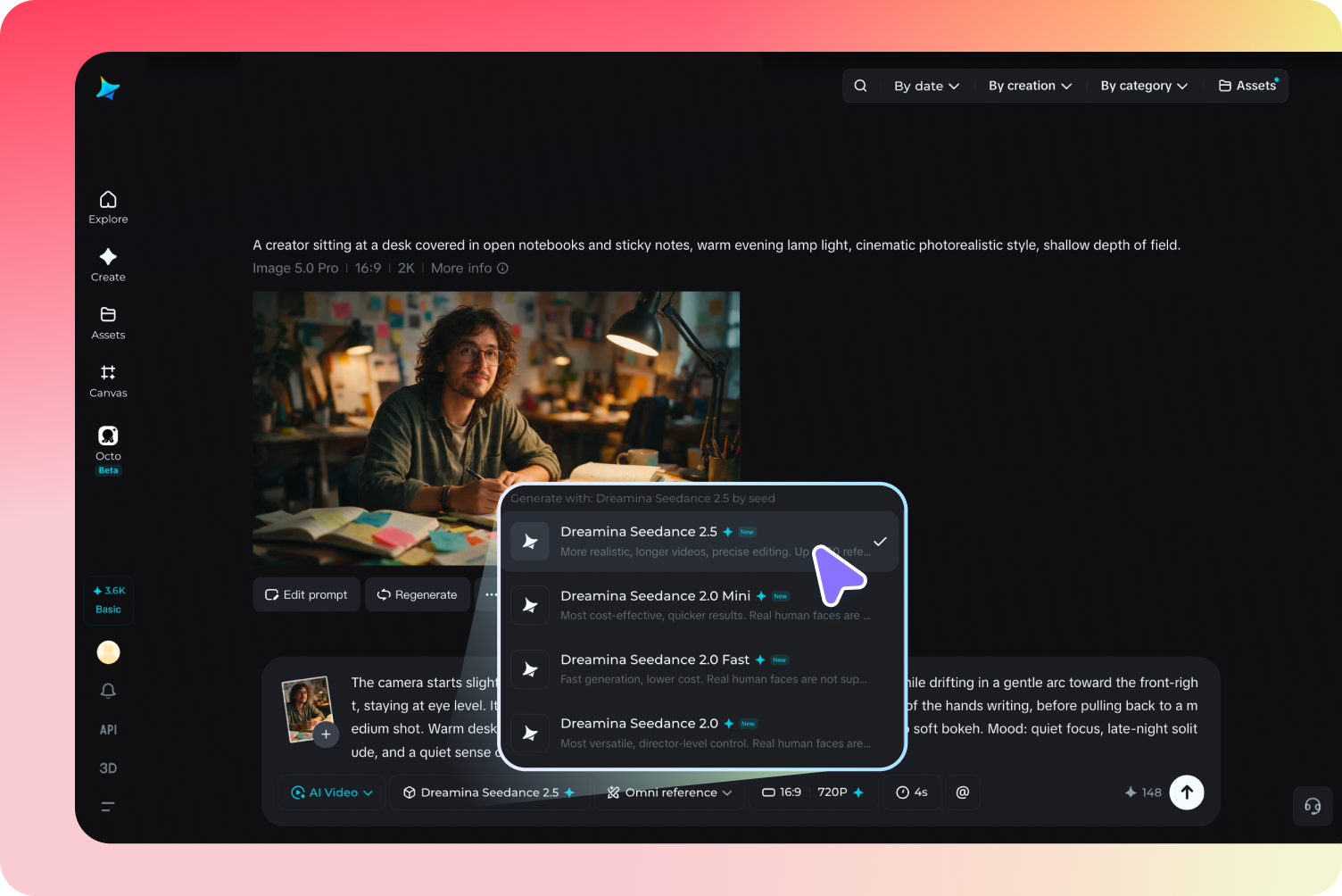Open the support headset icon
Screen dimensions: 1342x896
point(1313,806)
